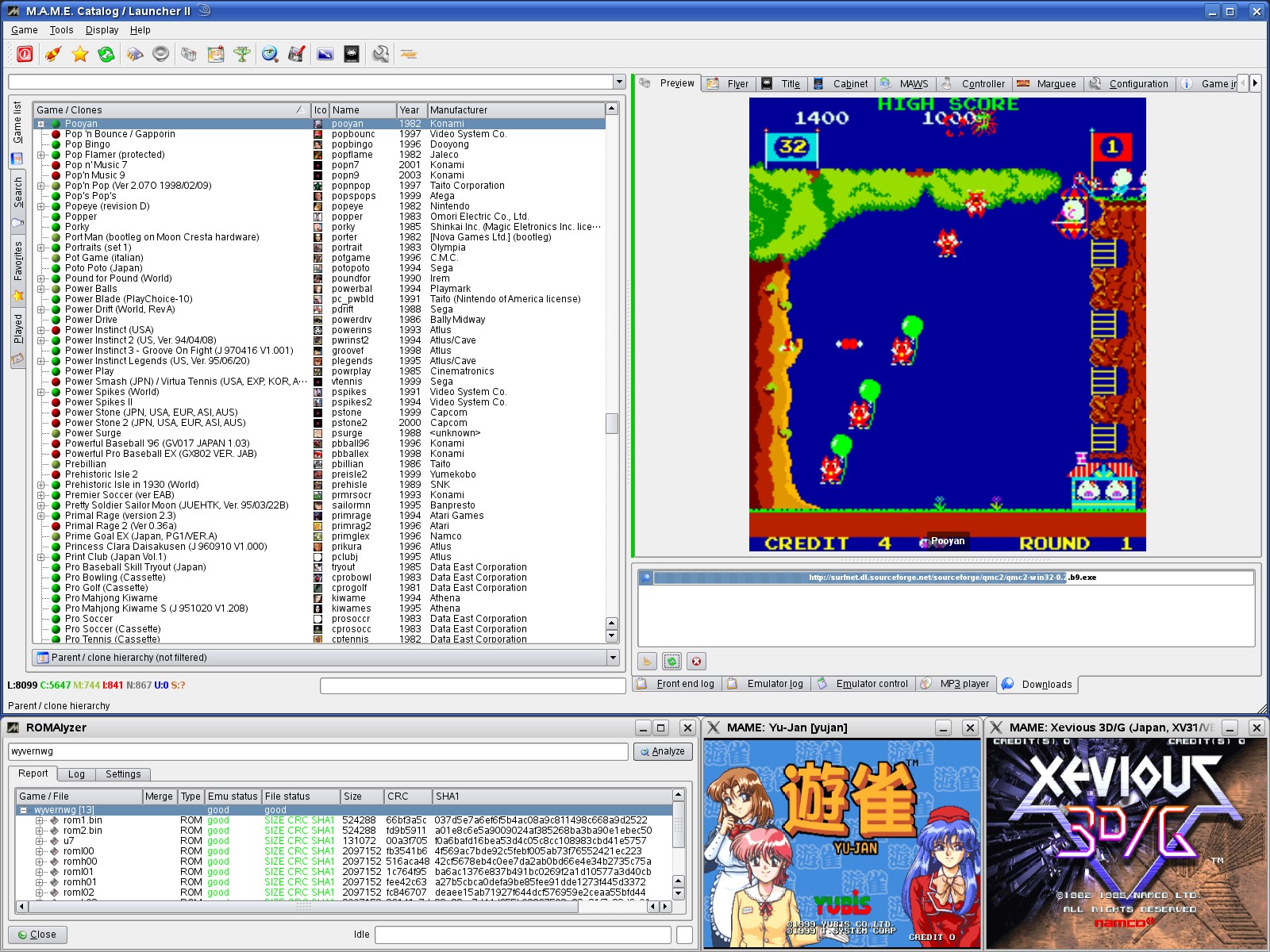Click the red X stop-downloads button
The height and width of the screenshot is (952, 1270).
(696, 661)
